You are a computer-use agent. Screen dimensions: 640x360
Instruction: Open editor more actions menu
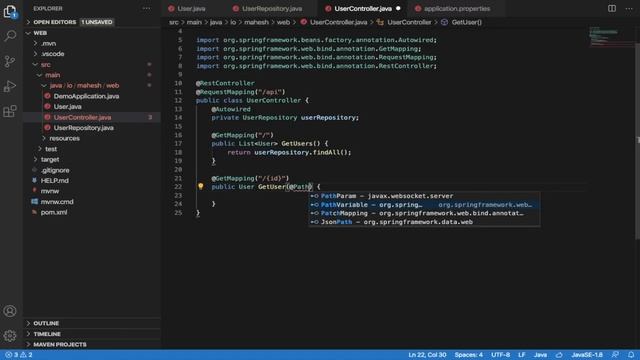tap(629, 8)
